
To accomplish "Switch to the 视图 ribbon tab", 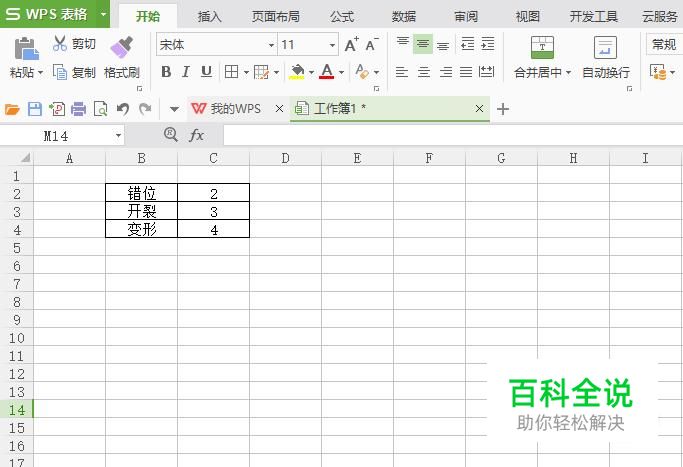I will click(528, 17).
